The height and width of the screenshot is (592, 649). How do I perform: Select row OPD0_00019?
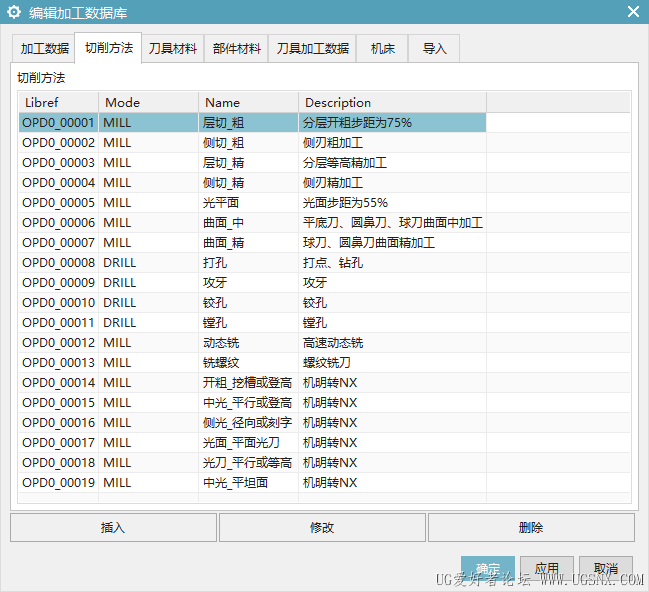[x=252, y=483]
